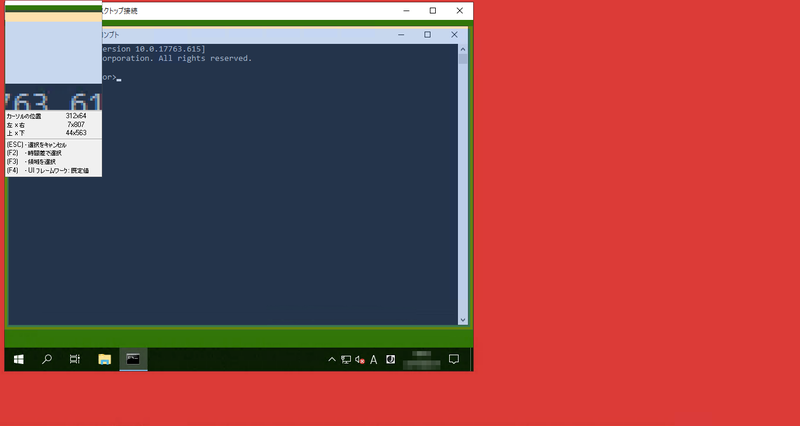Viewport: 800px width, 426px height.
Task: Maximize the Remote Desktop Connection window
Action: coord(433,11)
